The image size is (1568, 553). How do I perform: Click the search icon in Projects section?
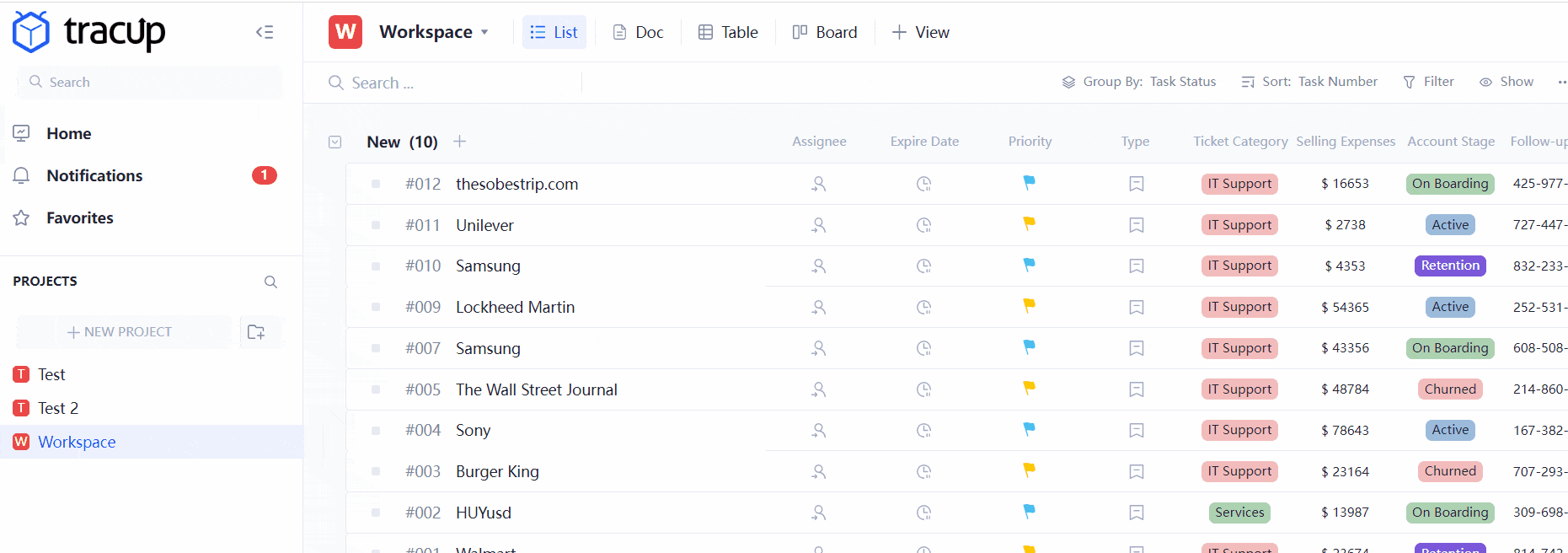(270, 282)
